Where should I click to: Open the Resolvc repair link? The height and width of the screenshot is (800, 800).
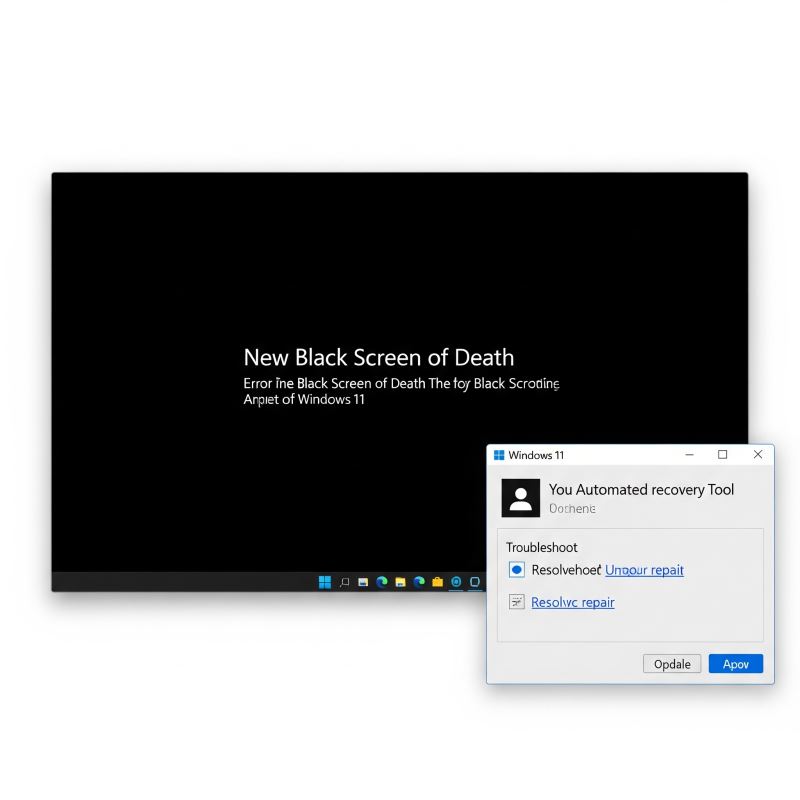coord(572,603)
